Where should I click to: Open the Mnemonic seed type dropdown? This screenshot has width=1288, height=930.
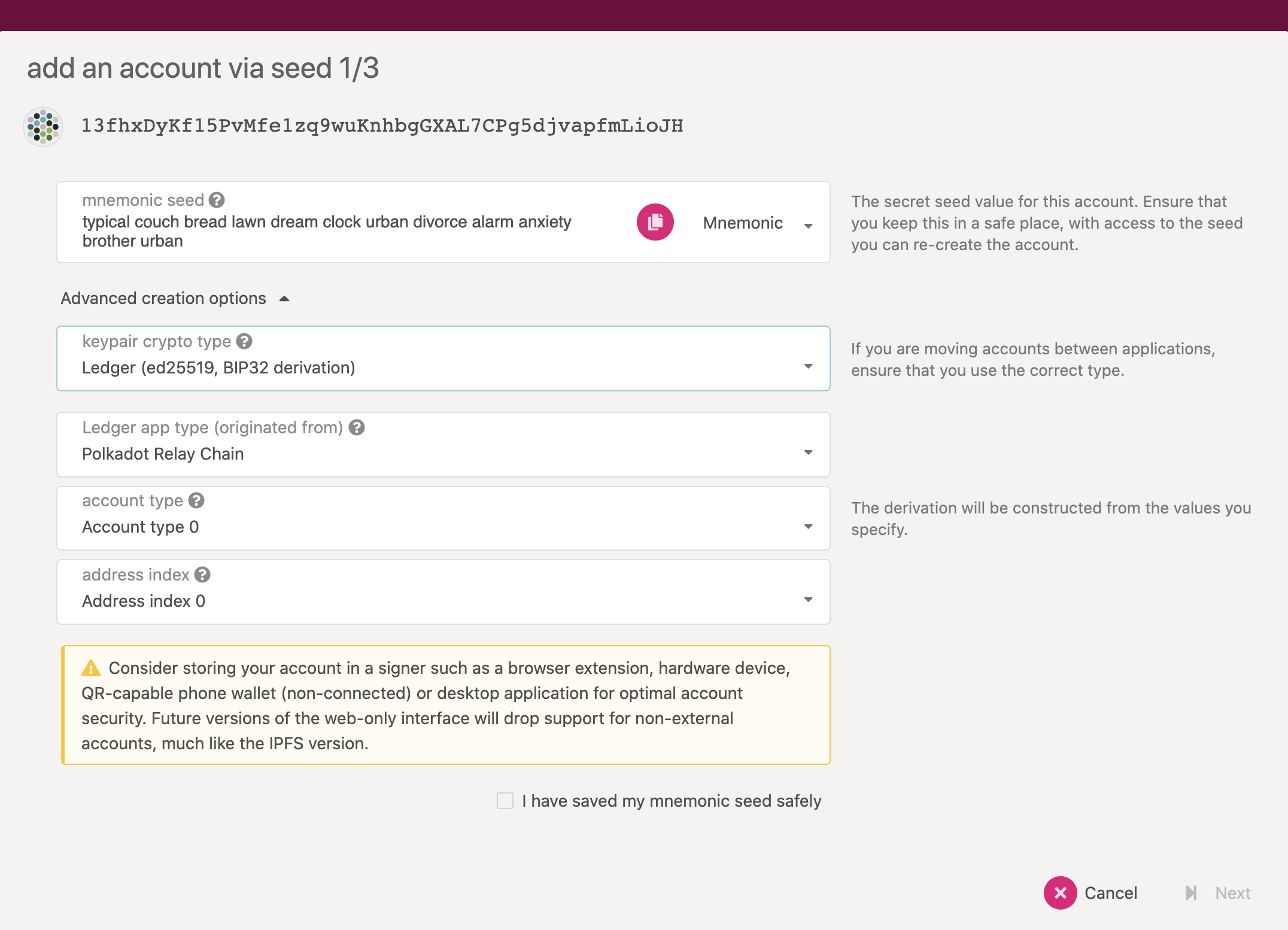point(757,223)
